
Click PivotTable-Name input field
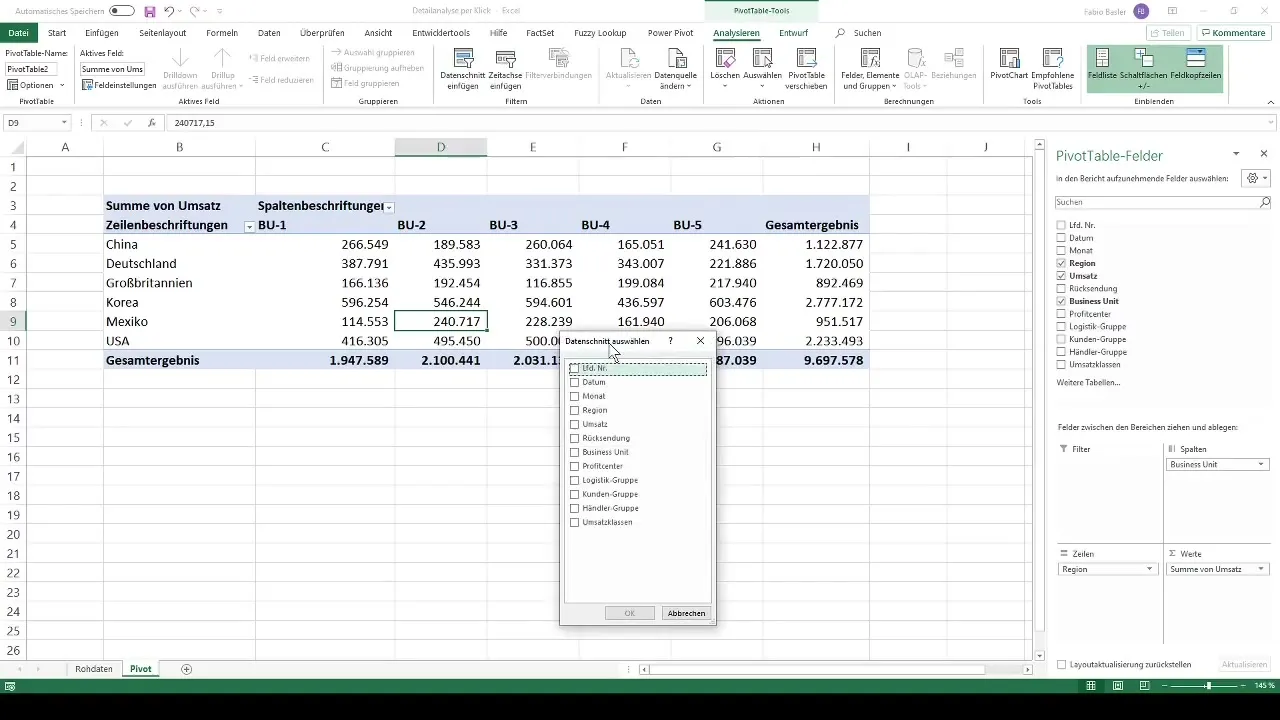pos(32,69)
